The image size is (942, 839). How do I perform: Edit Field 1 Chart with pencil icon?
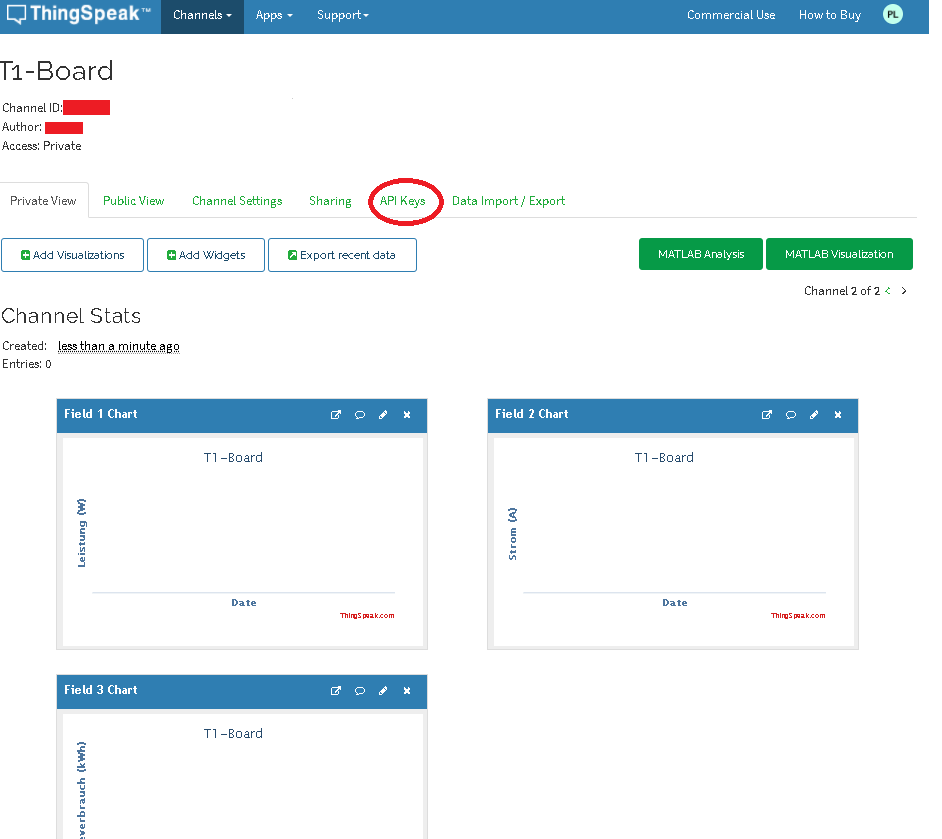coord(383,415)
